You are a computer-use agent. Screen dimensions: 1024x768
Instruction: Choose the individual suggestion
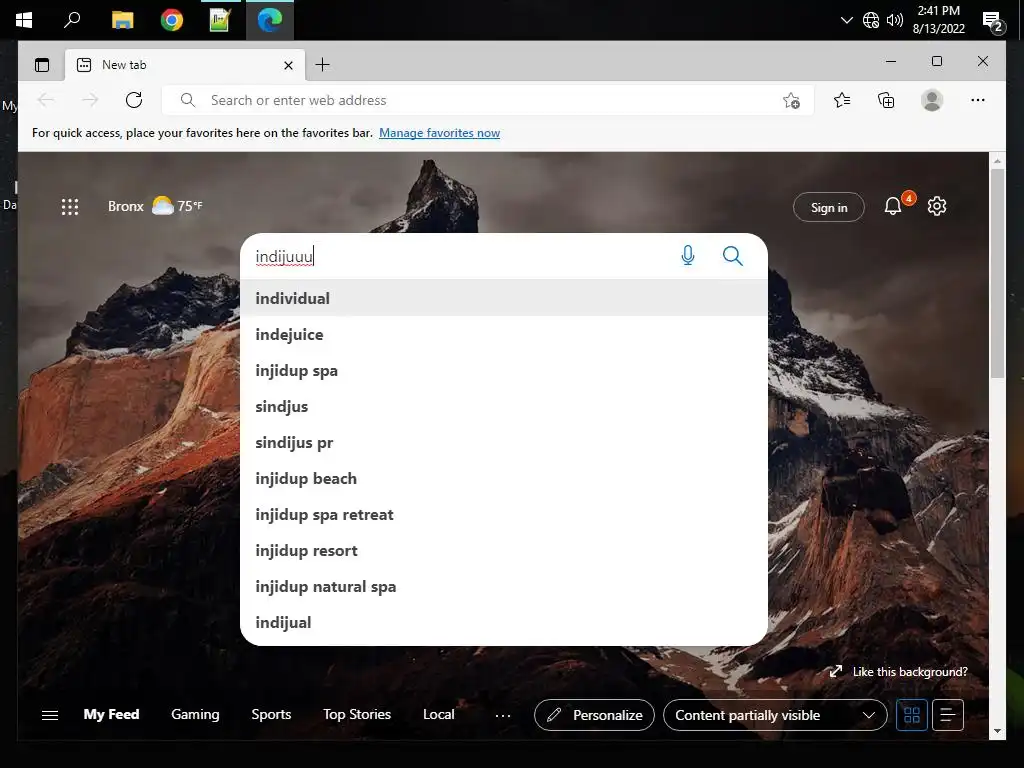504,298
